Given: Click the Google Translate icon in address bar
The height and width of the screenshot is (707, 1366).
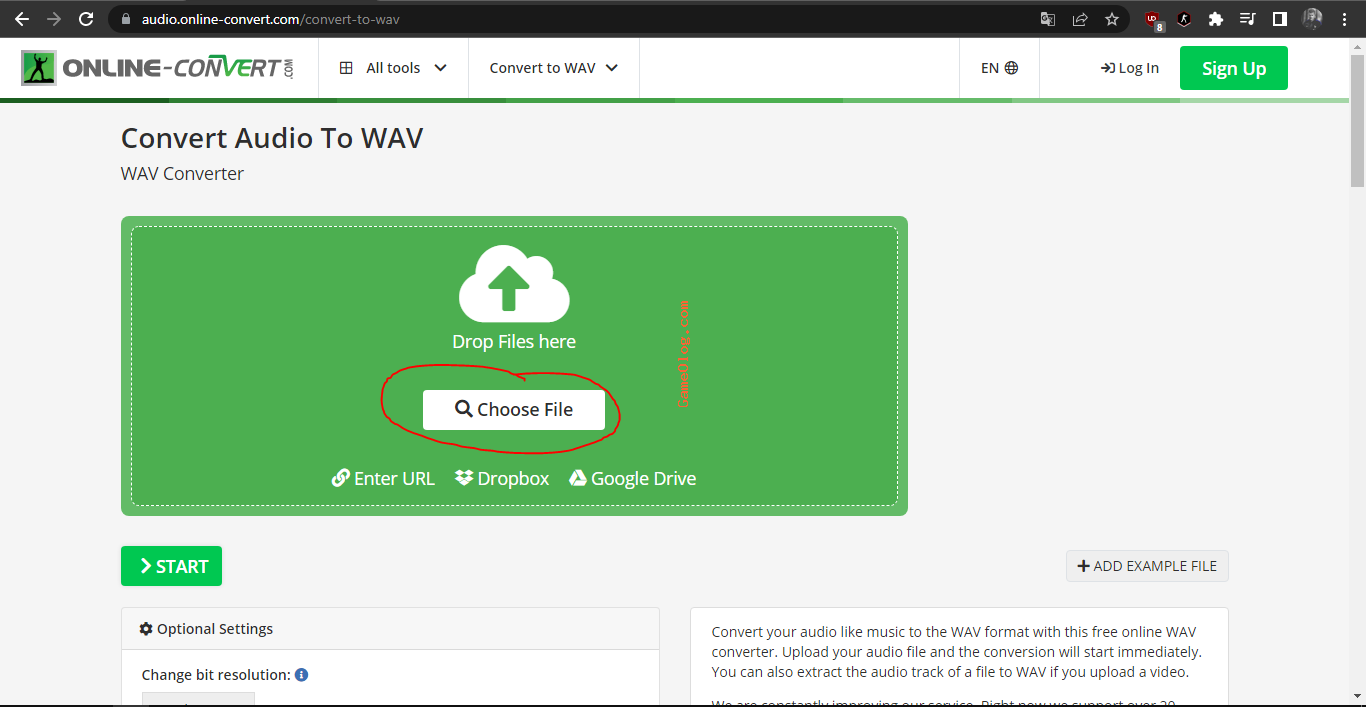Looking at the screenshot, I should coord(1048,19).
